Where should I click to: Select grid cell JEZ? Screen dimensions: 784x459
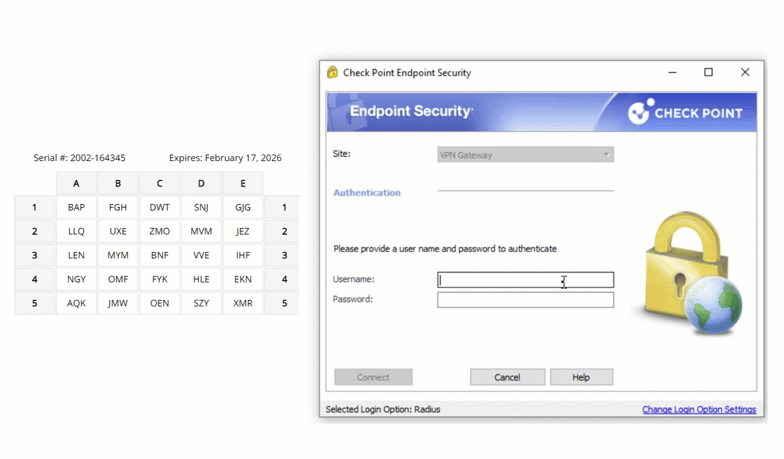[x=242, y=231]
